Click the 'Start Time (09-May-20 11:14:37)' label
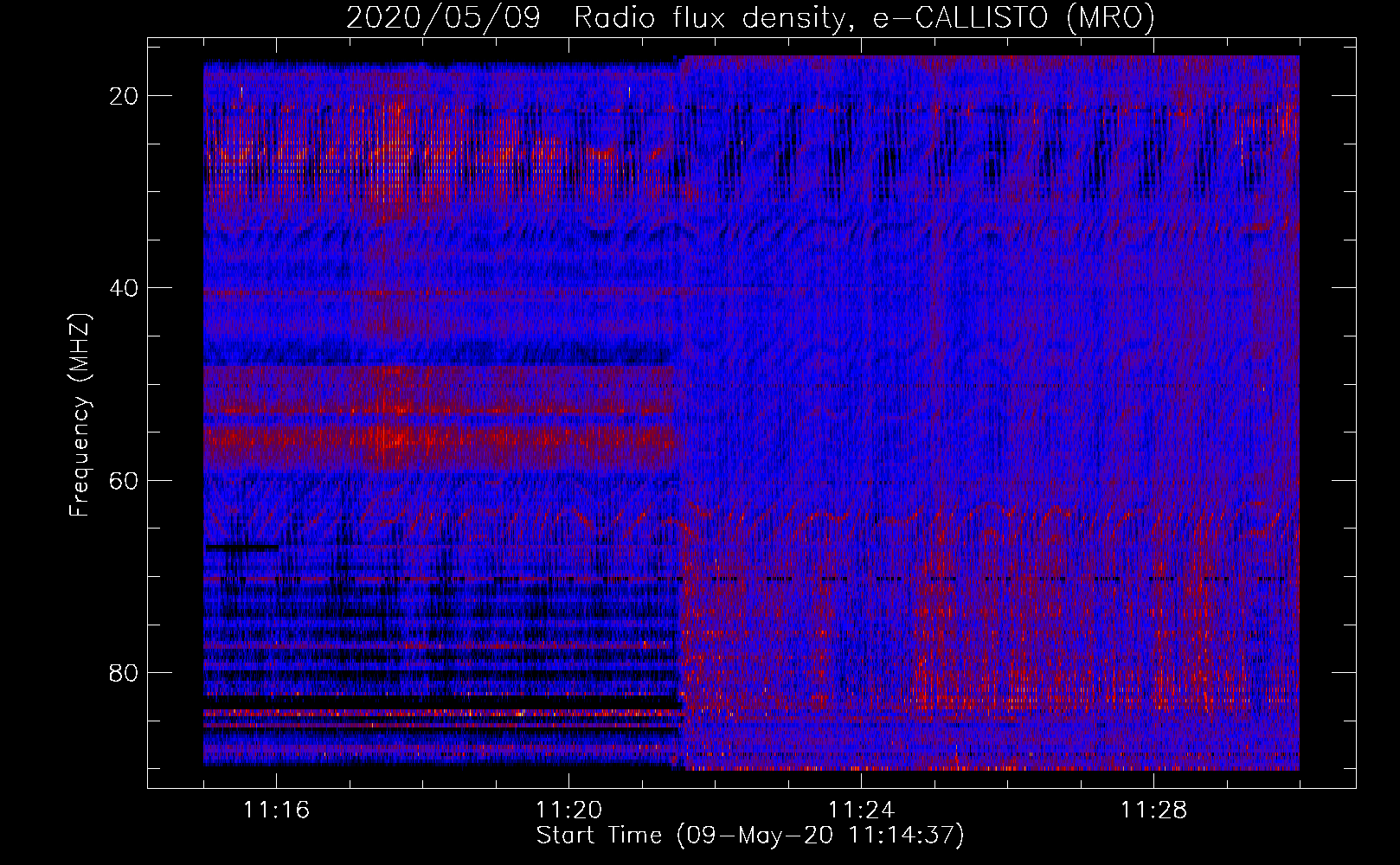The image size is (1400, 865). tap(750, 836)
